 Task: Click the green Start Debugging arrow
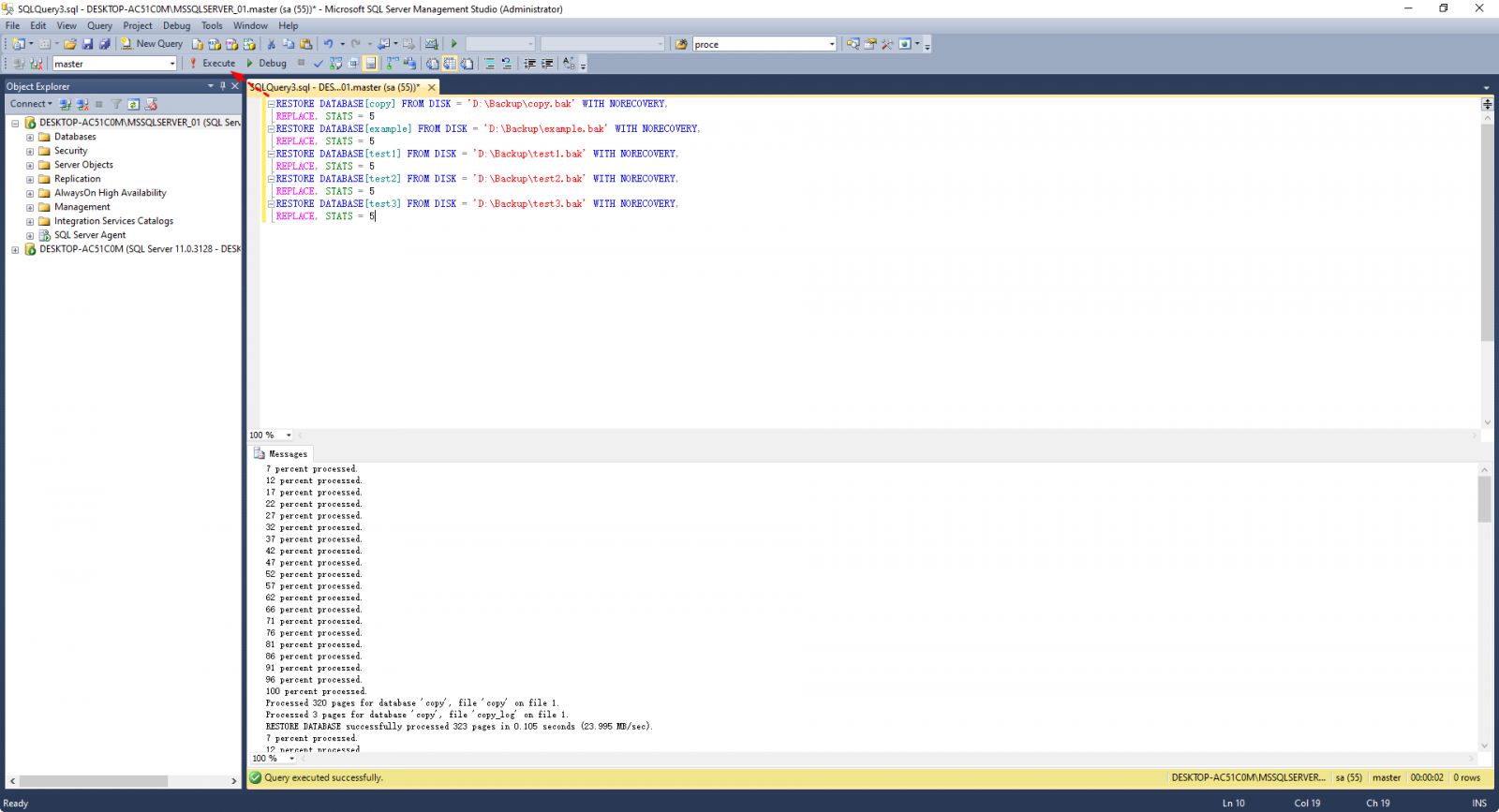click(453, 44)
